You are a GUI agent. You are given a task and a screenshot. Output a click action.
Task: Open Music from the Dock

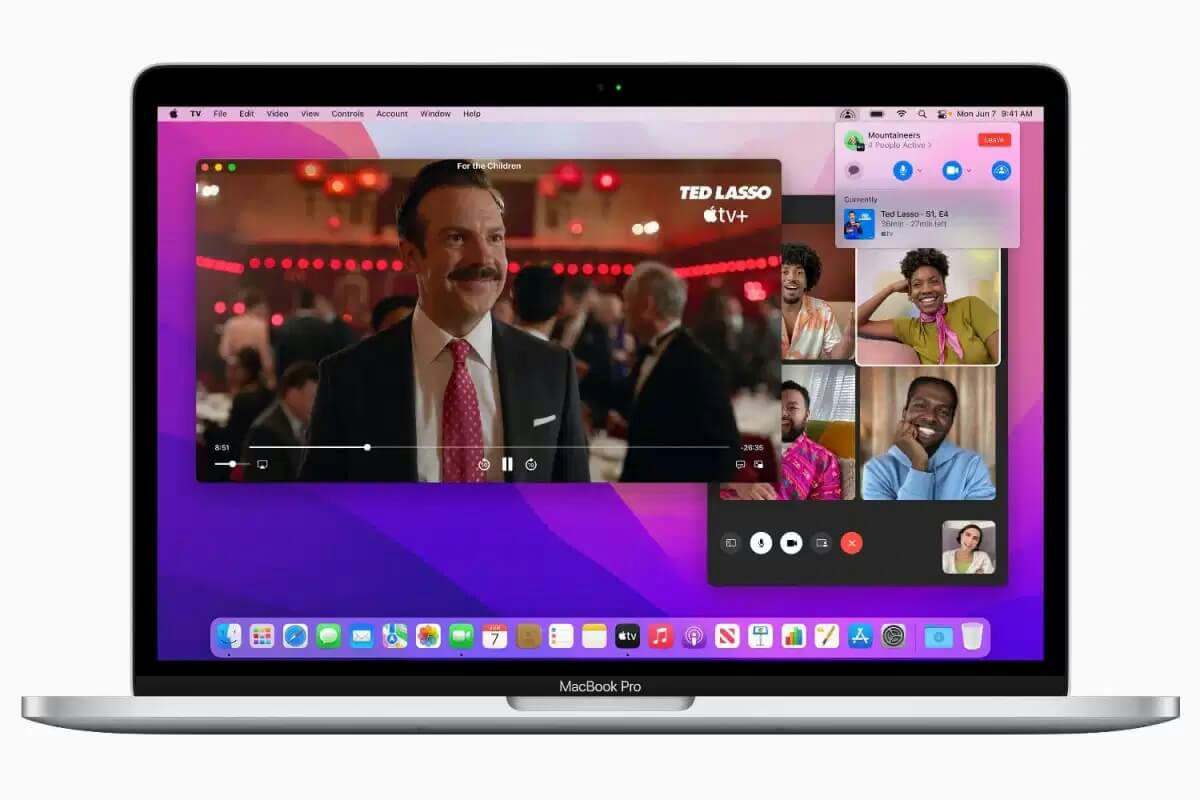pos(660,635)
